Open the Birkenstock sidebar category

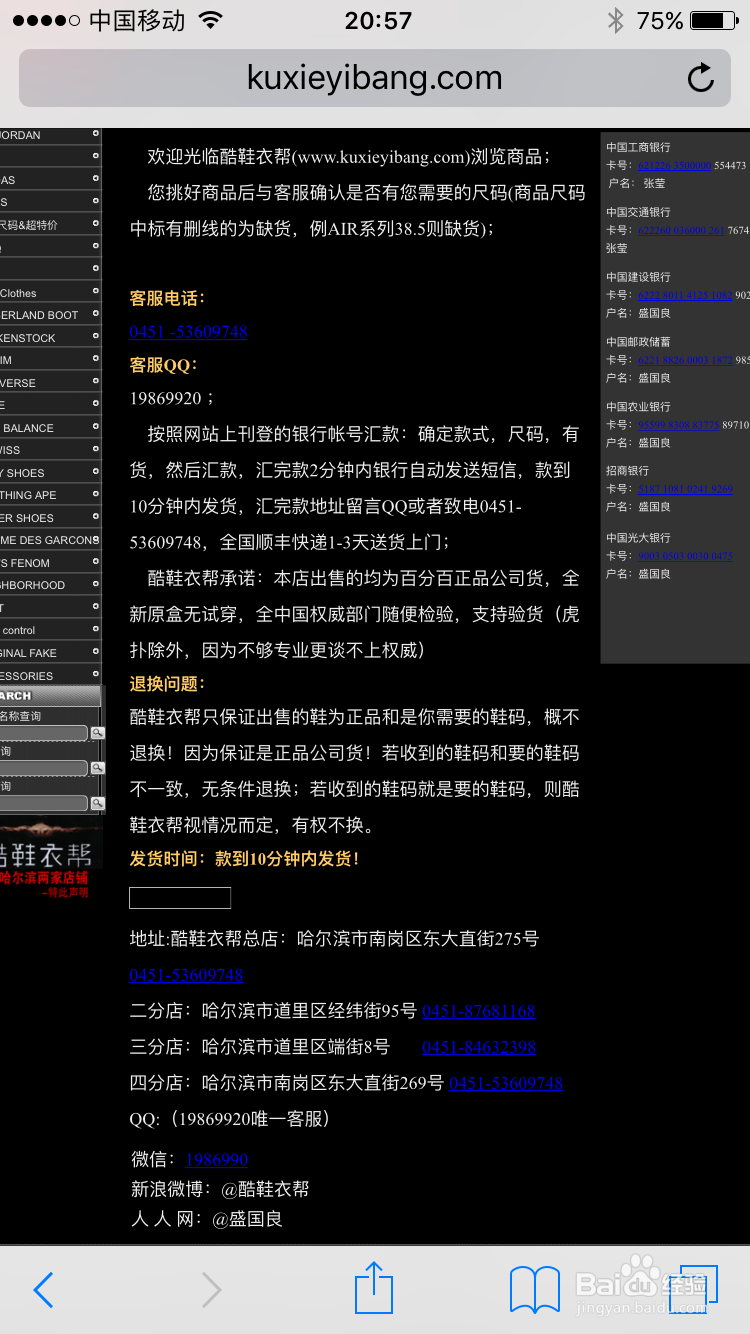pyautogui.click(x=50, y=338)
